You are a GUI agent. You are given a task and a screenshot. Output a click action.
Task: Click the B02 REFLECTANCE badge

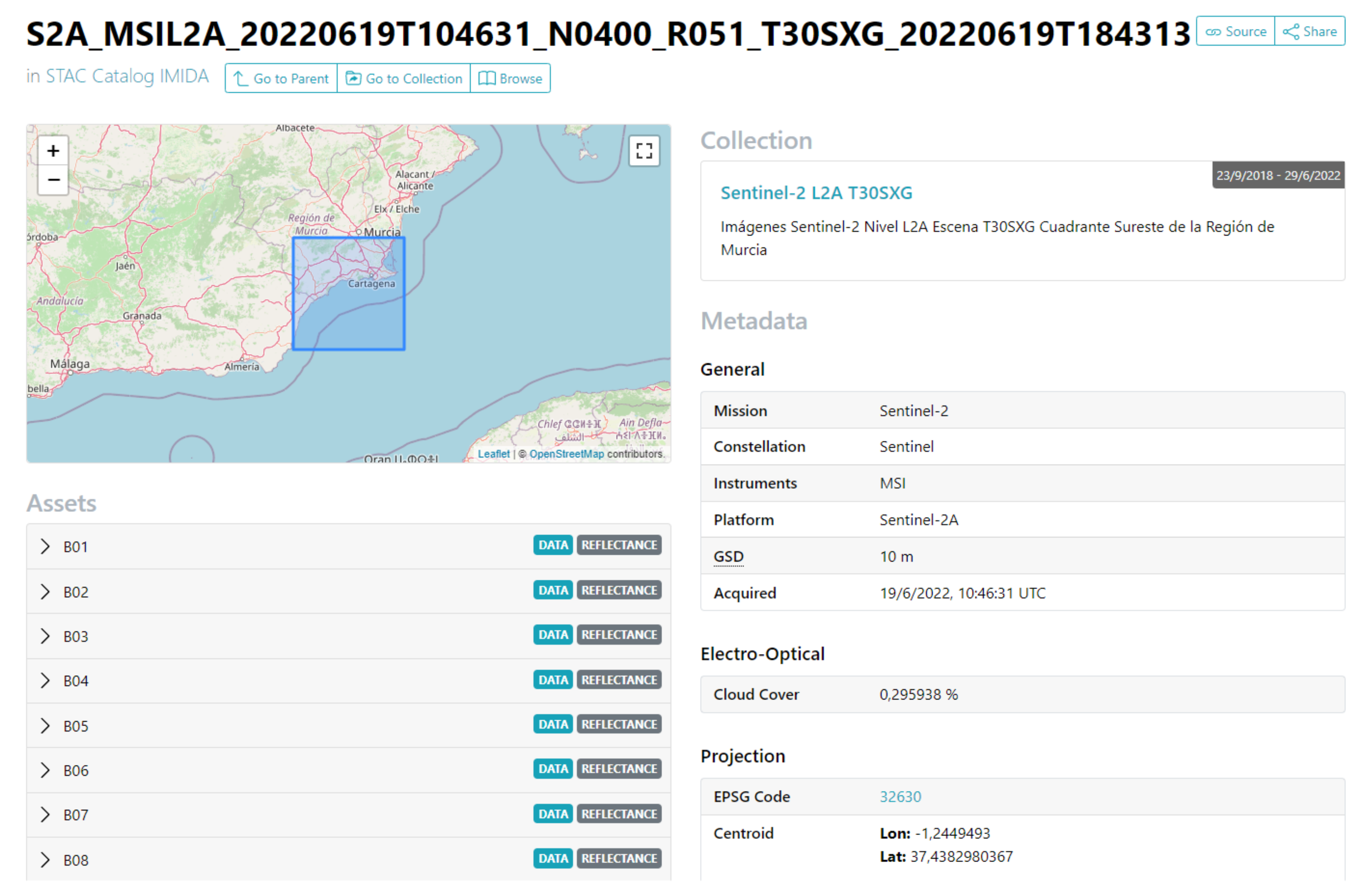coord(619,590)
